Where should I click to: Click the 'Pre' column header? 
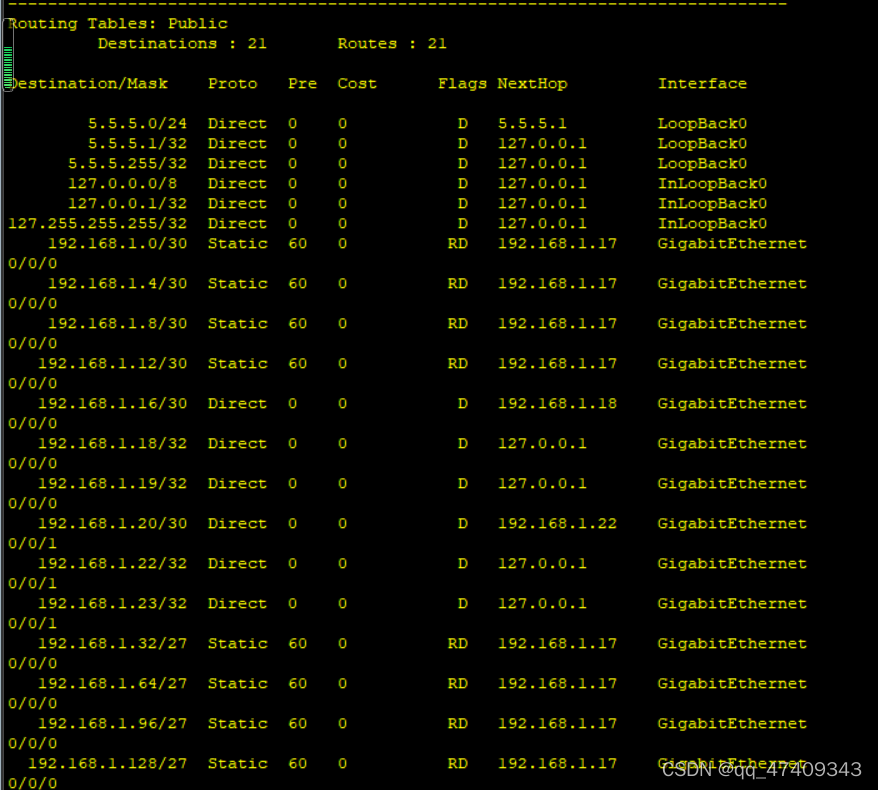pos(302,83)
